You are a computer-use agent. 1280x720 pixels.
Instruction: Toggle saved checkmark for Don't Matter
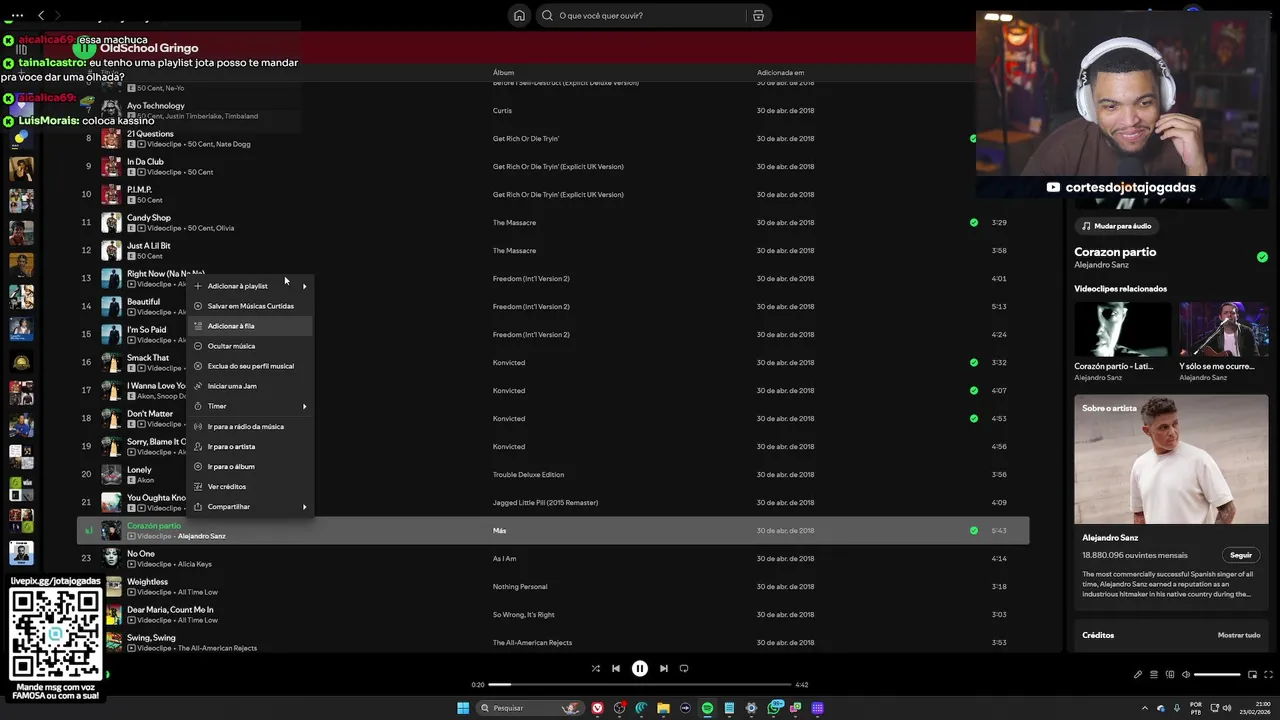(x=974, y=418)
